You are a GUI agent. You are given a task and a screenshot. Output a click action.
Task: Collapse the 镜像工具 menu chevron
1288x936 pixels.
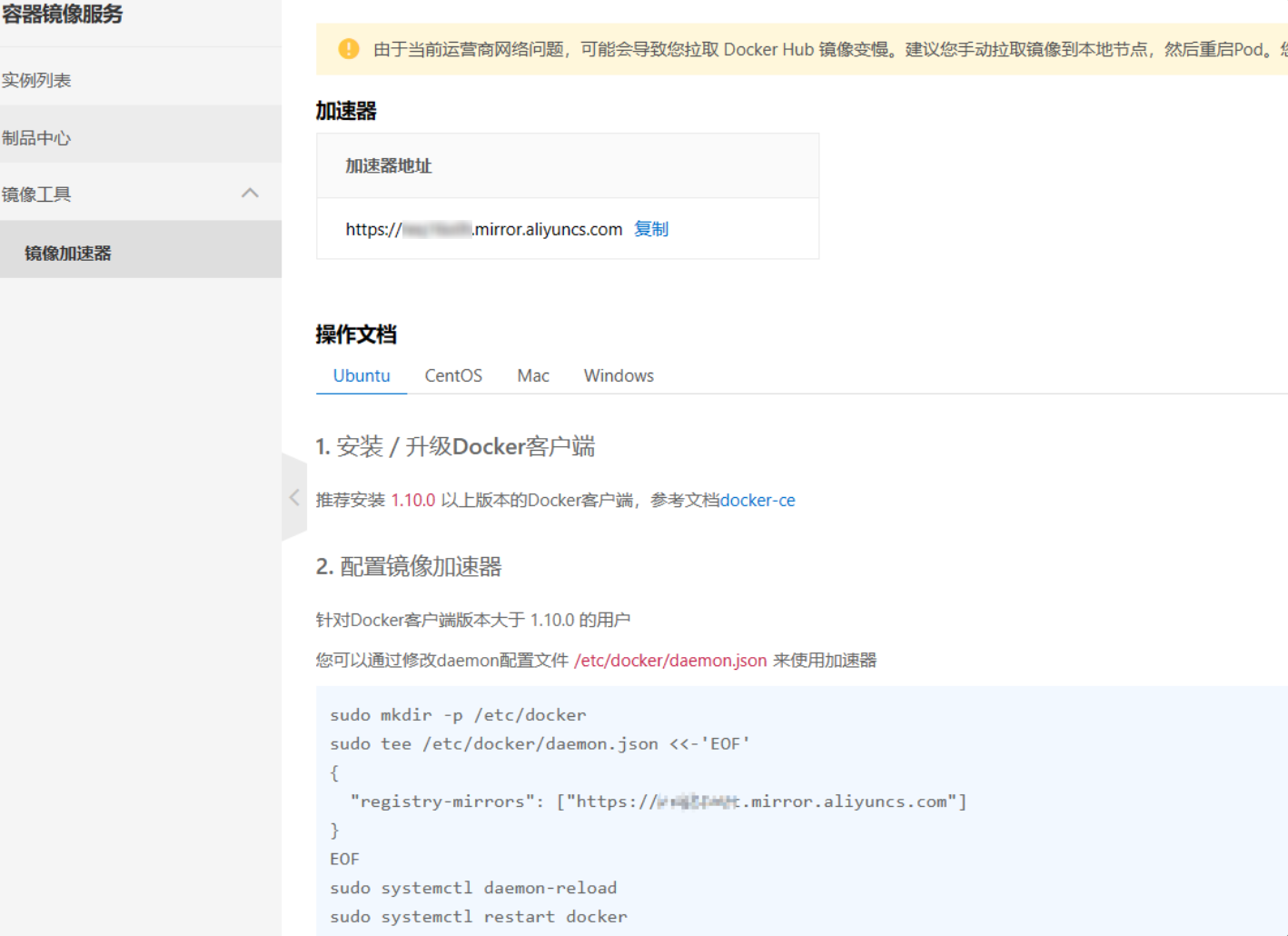point(251,193)
